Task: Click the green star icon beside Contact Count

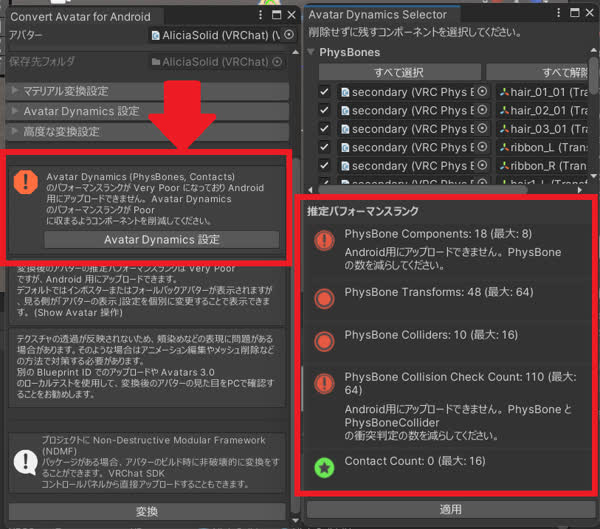Action: pyautogui.click(x=324, y=466)
